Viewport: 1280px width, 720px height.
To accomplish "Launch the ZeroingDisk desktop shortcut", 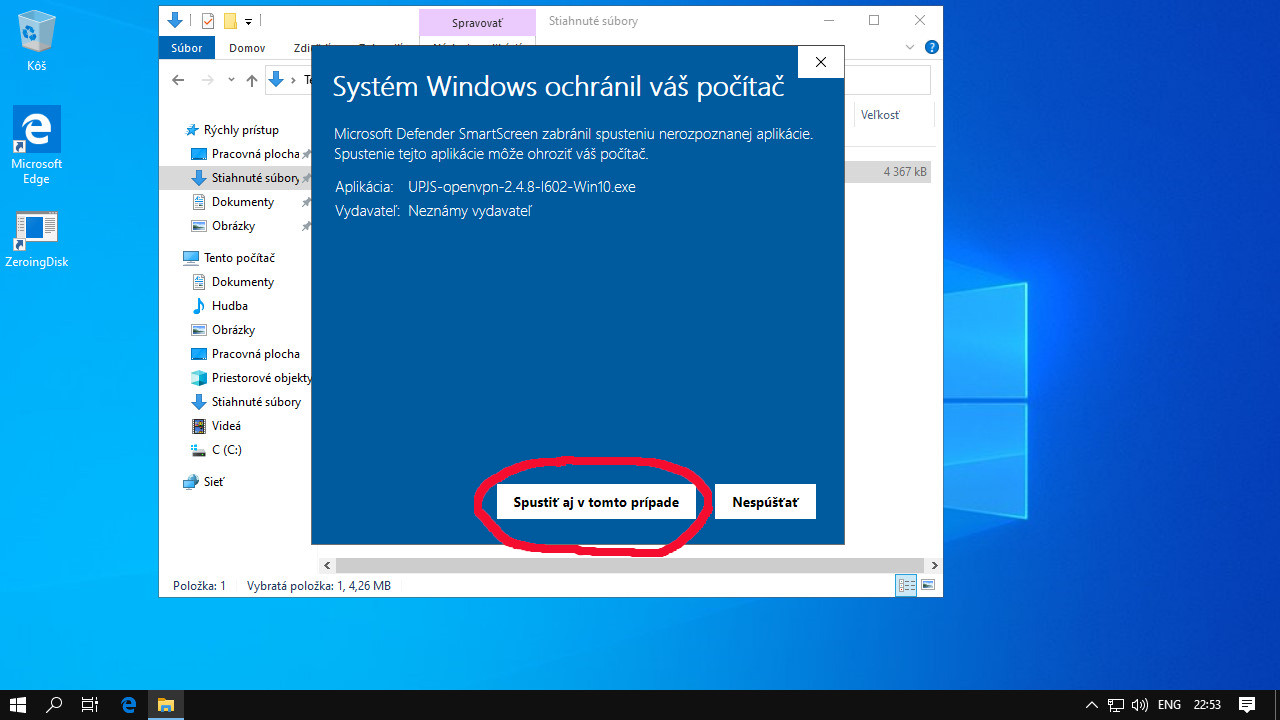I will 36,240.
